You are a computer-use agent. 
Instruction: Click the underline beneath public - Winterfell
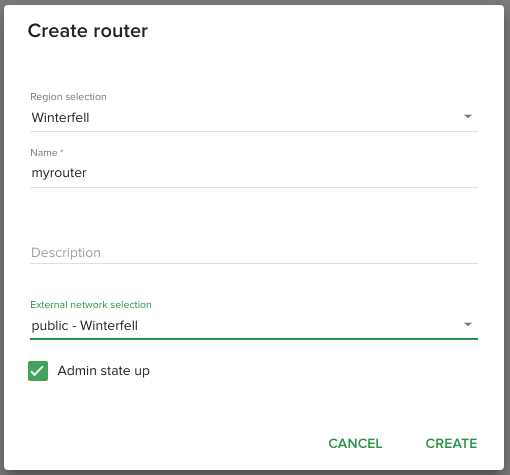click(x=254, y=339)
